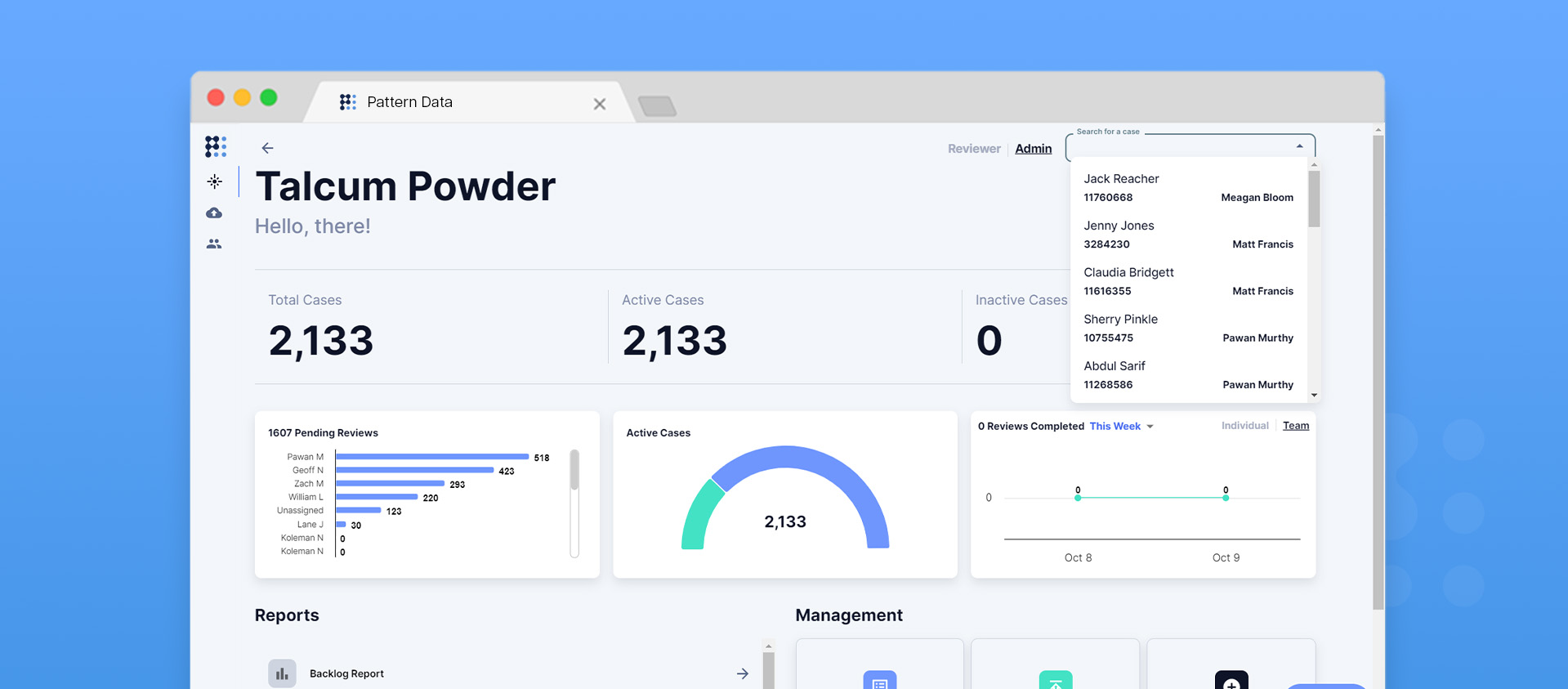Click the blue list icon management card
1568x689 pixels.
tap(880, 680)
